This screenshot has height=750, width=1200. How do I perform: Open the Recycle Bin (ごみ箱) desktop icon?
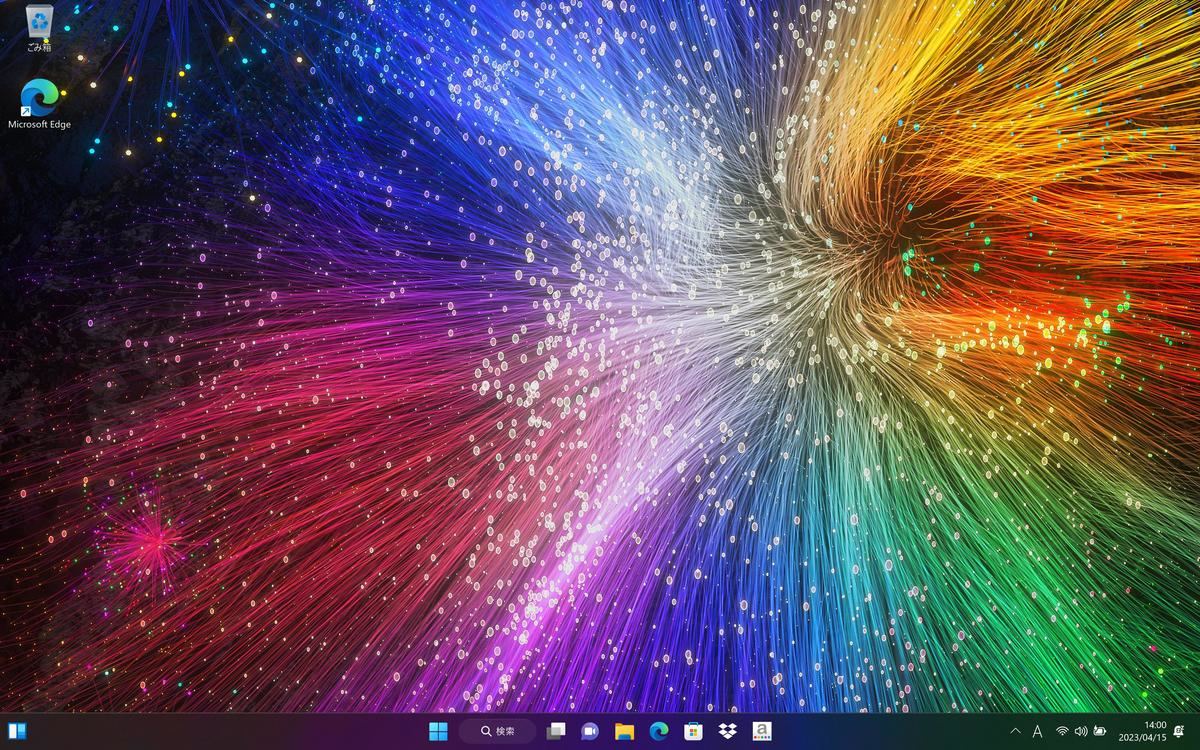coord(39,27)
